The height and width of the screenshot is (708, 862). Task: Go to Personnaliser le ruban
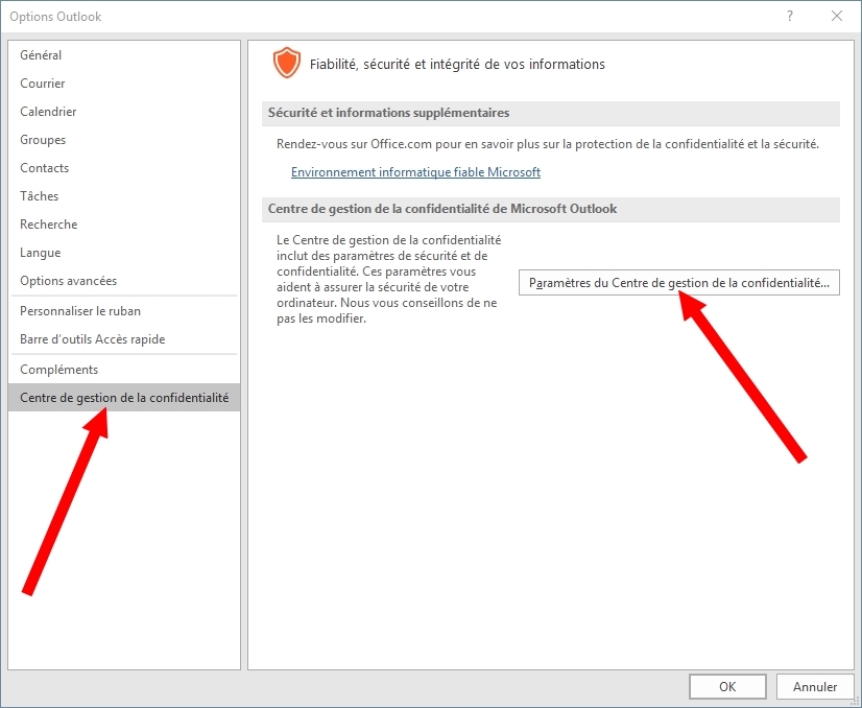point(80,311)
